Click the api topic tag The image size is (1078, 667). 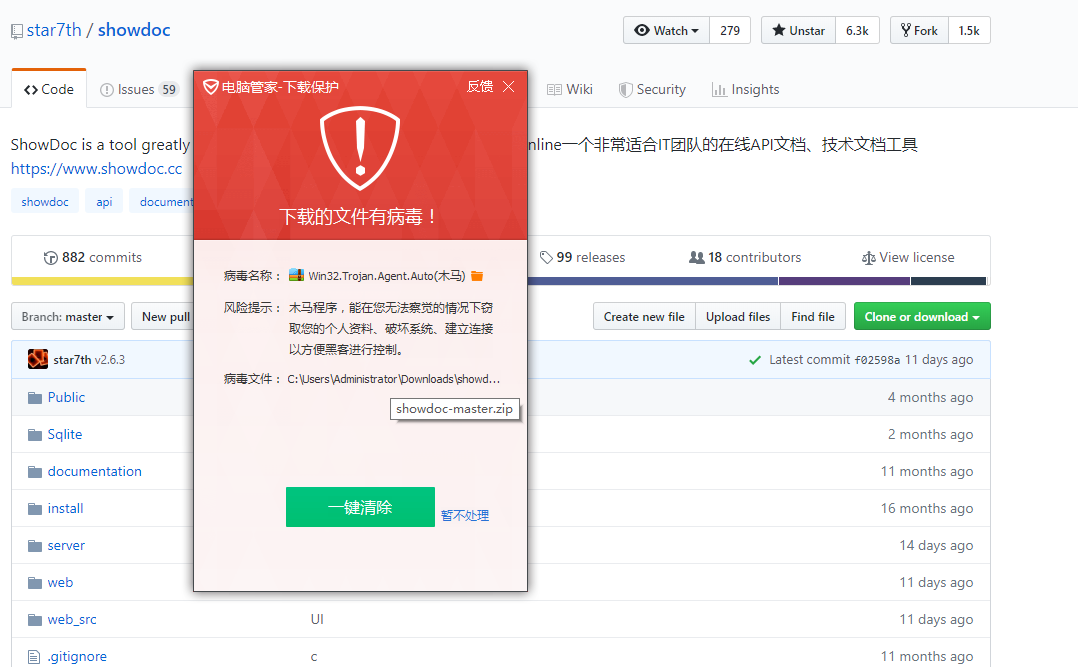click(104, 201)
